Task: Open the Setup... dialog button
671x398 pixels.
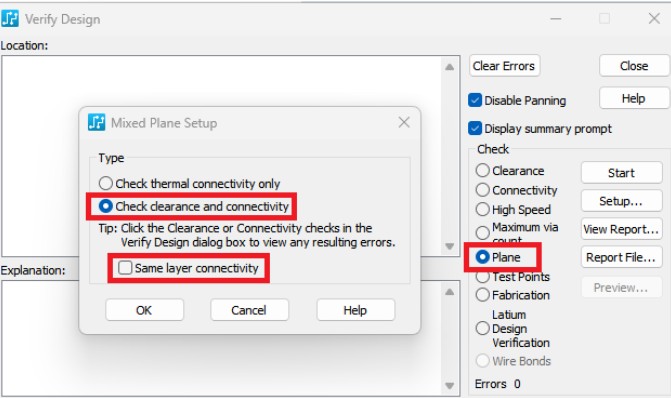Action: [621, 201]
